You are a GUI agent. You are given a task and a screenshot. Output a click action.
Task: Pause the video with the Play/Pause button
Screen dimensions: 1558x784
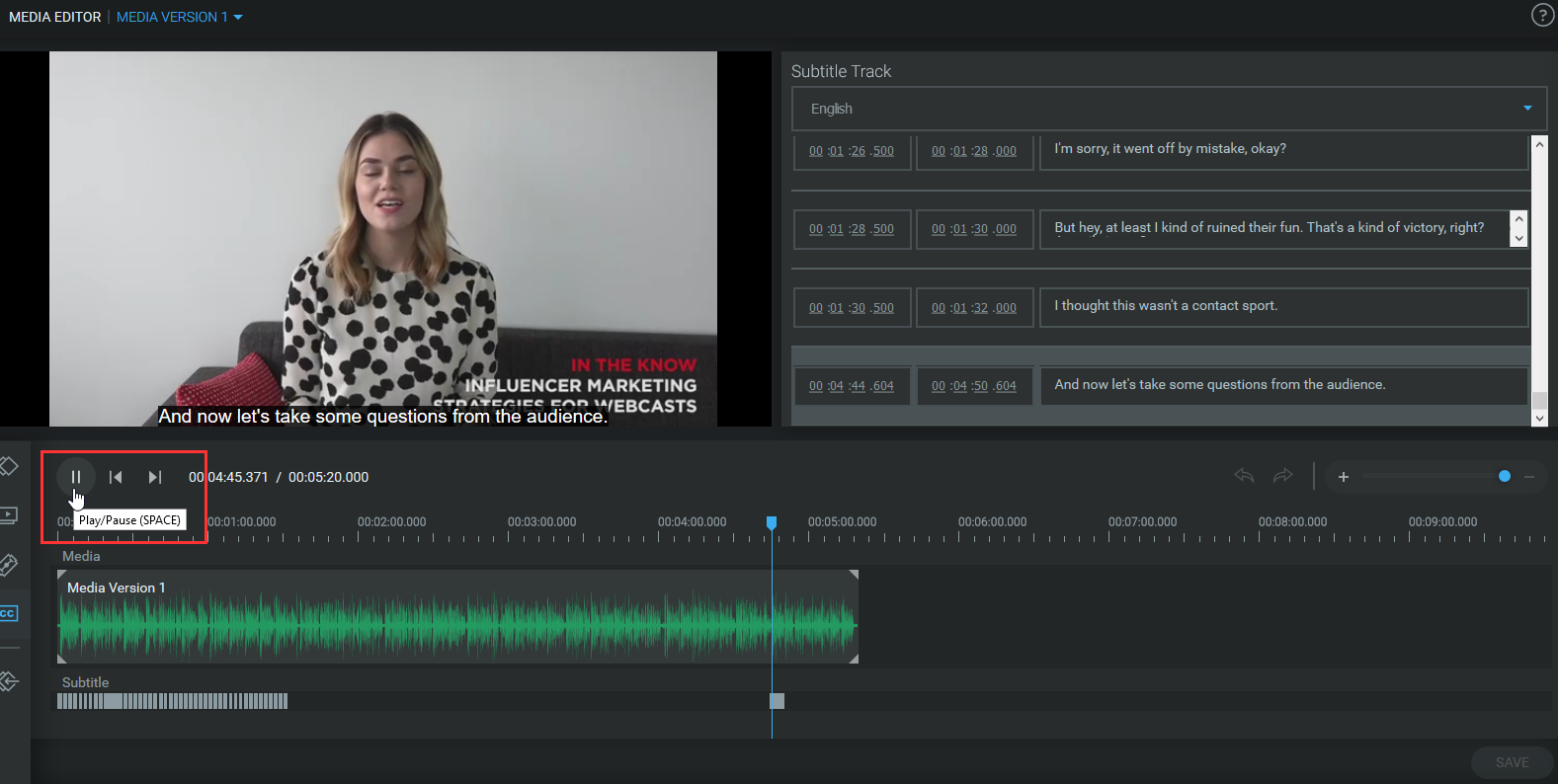point(76,477)
